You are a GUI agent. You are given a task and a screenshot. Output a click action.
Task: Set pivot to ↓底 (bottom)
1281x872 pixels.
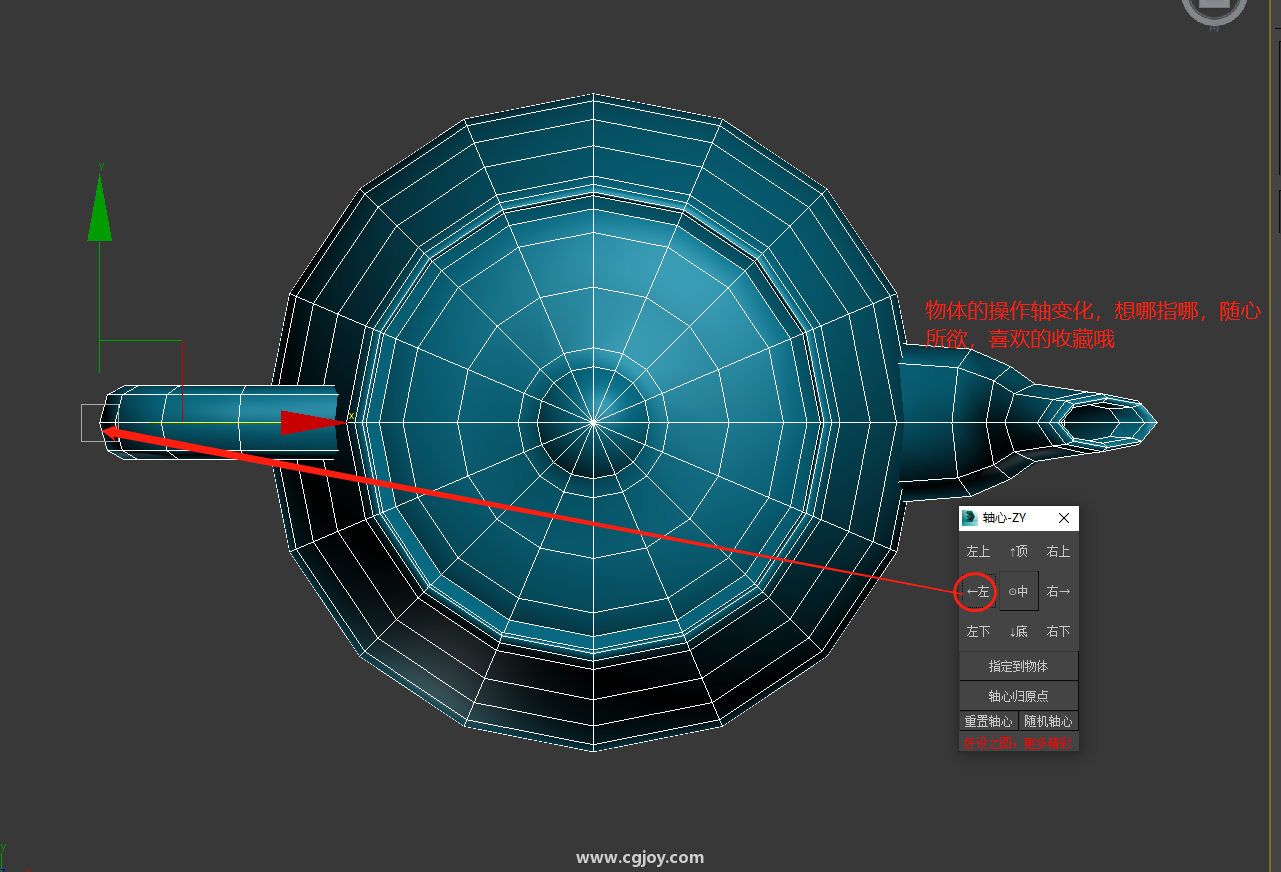(x=1018, y=631)
